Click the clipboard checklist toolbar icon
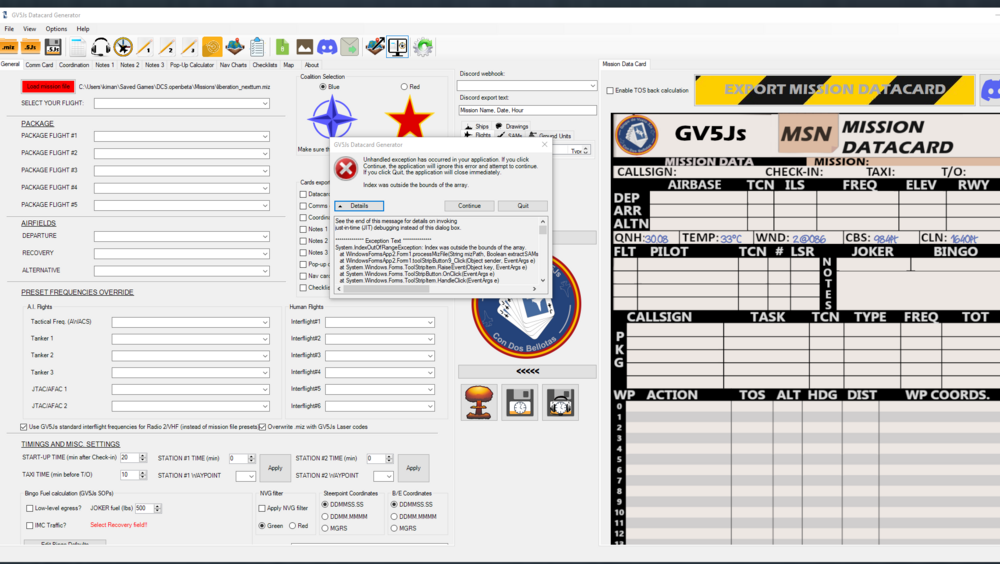The image size is (1000, 564). coord(257,47)
